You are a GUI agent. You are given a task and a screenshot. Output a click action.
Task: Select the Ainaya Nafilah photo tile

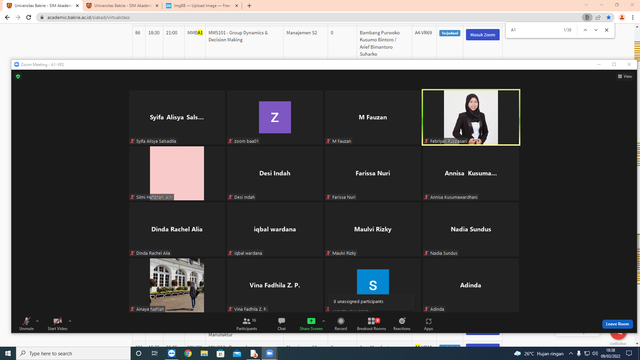tap(177, 285)
